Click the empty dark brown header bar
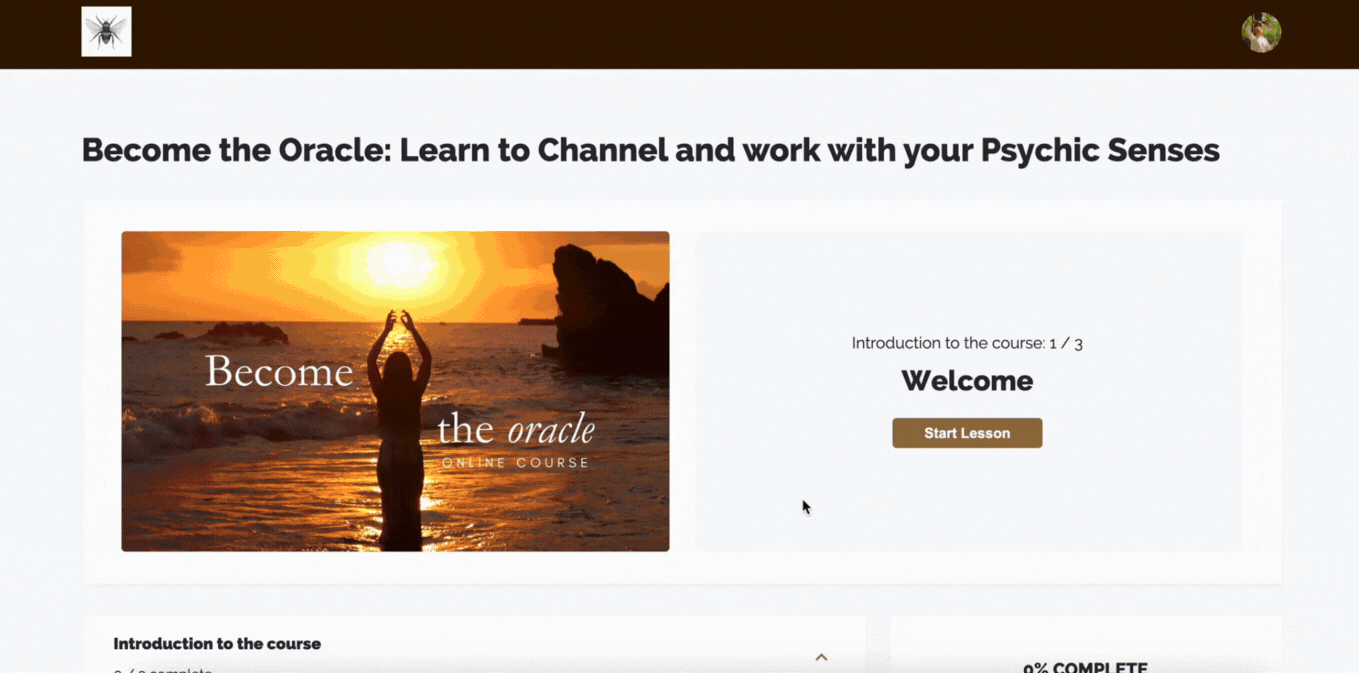 [x=680, y=34]
